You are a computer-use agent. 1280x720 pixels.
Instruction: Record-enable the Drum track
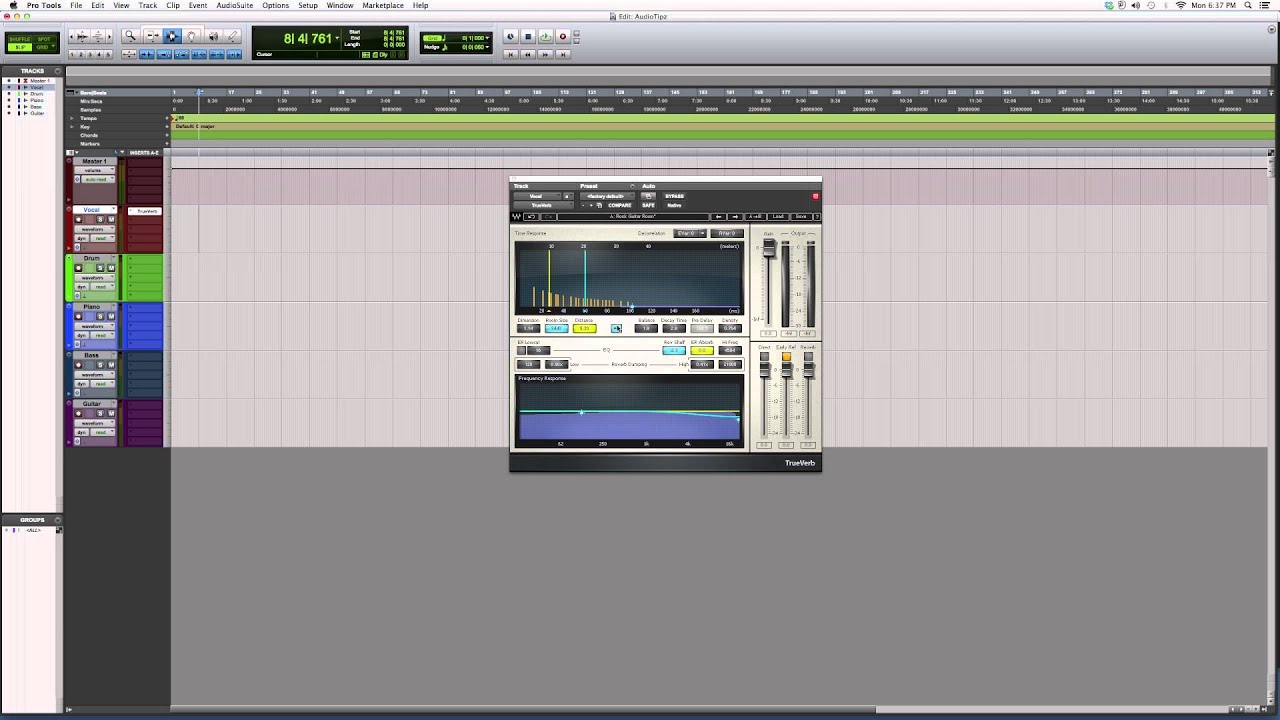pos(79,268)
